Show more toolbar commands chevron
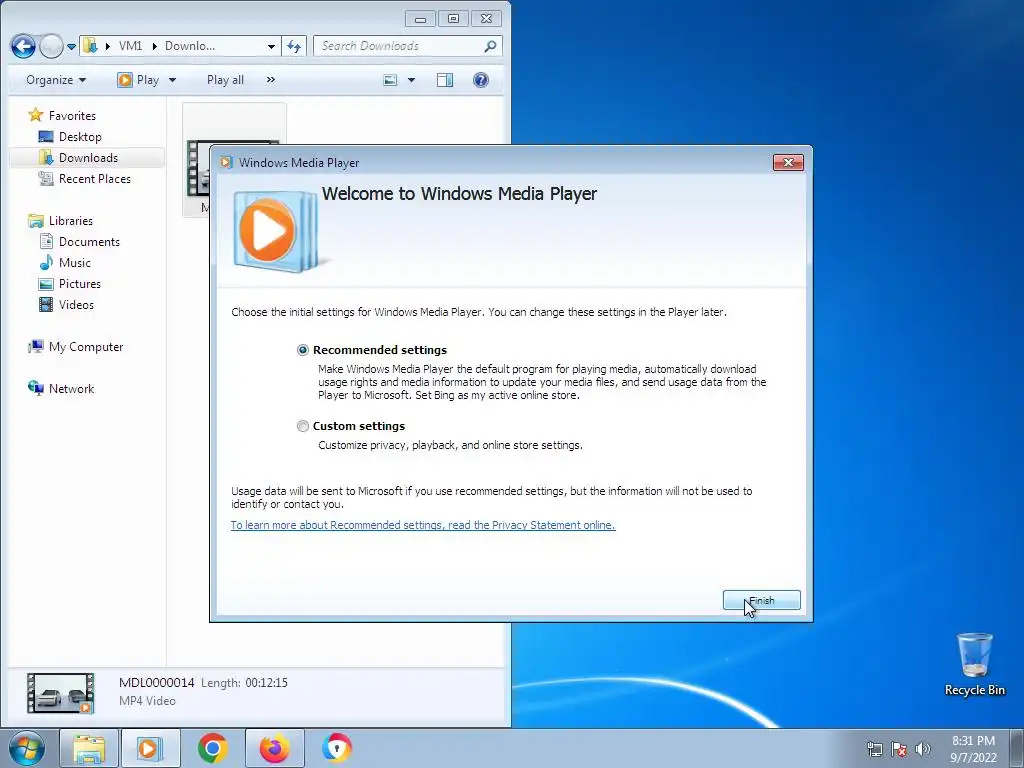The height and width of the screenshot is (768, 1024). coord(271,80)
